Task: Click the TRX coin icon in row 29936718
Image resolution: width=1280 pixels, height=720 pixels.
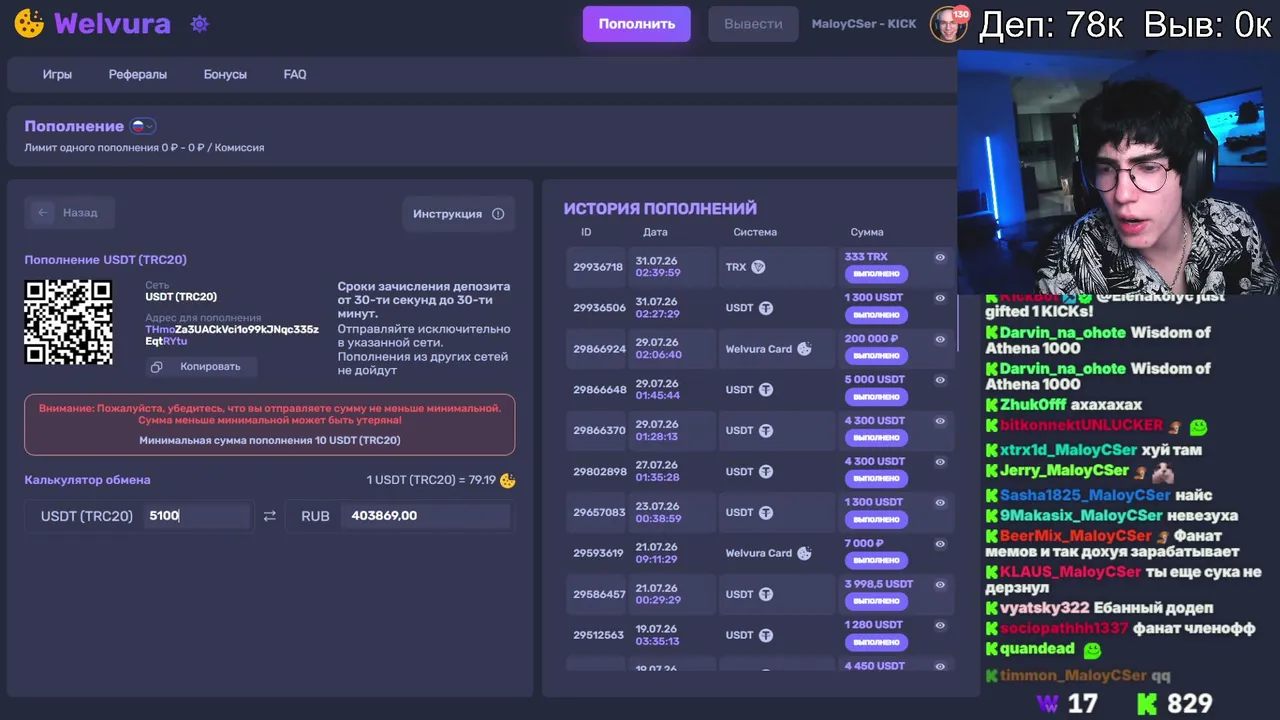Action: tap(758, 267)
